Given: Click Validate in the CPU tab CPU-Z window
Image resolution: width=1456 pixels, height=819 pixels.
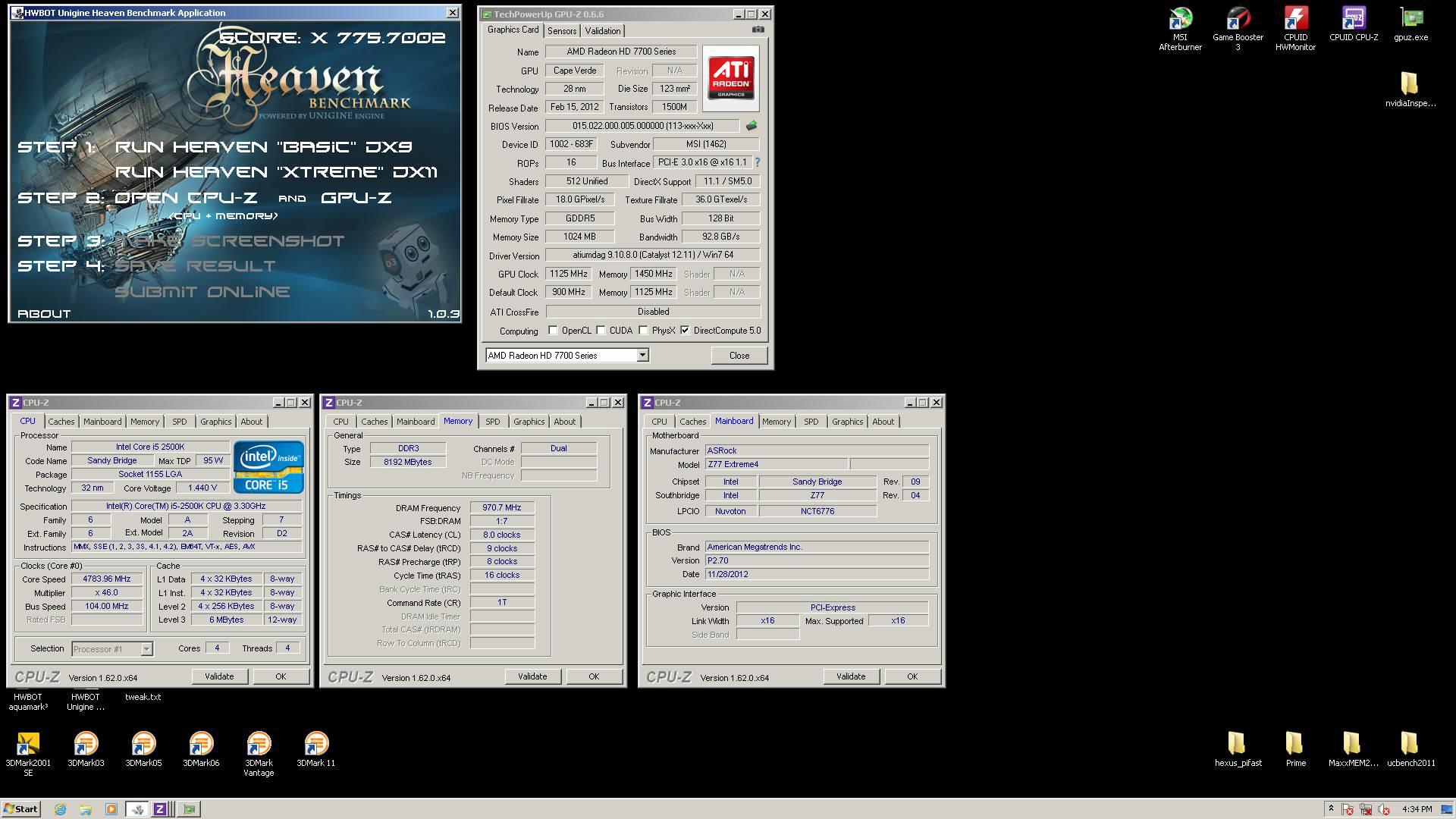Looking at the screenshot, I should click(x=219, y=676).
